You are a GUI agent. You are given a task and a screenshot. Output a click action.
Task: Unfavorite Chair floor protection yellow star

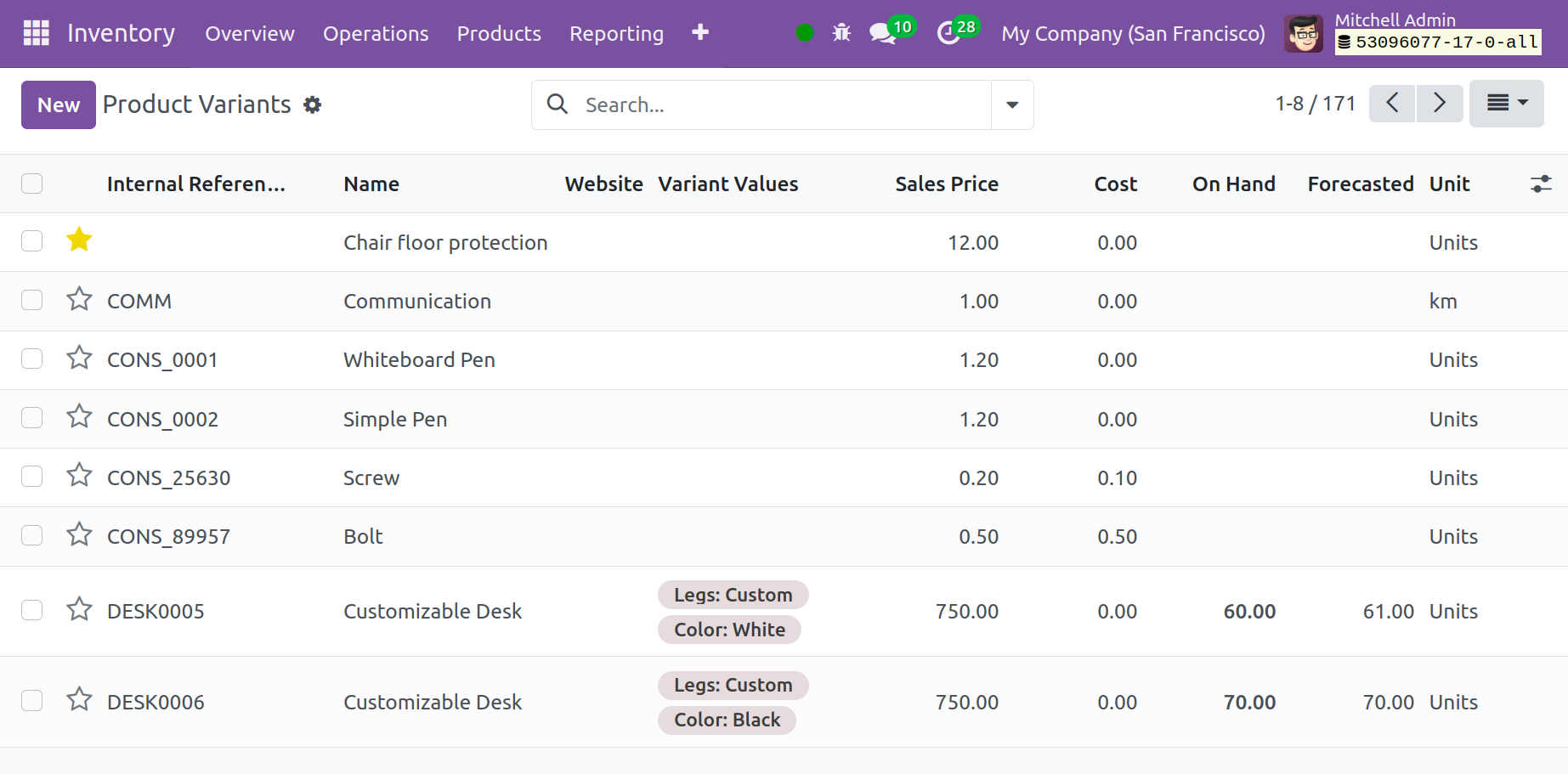pyautogui.click(x=79, y=240)
